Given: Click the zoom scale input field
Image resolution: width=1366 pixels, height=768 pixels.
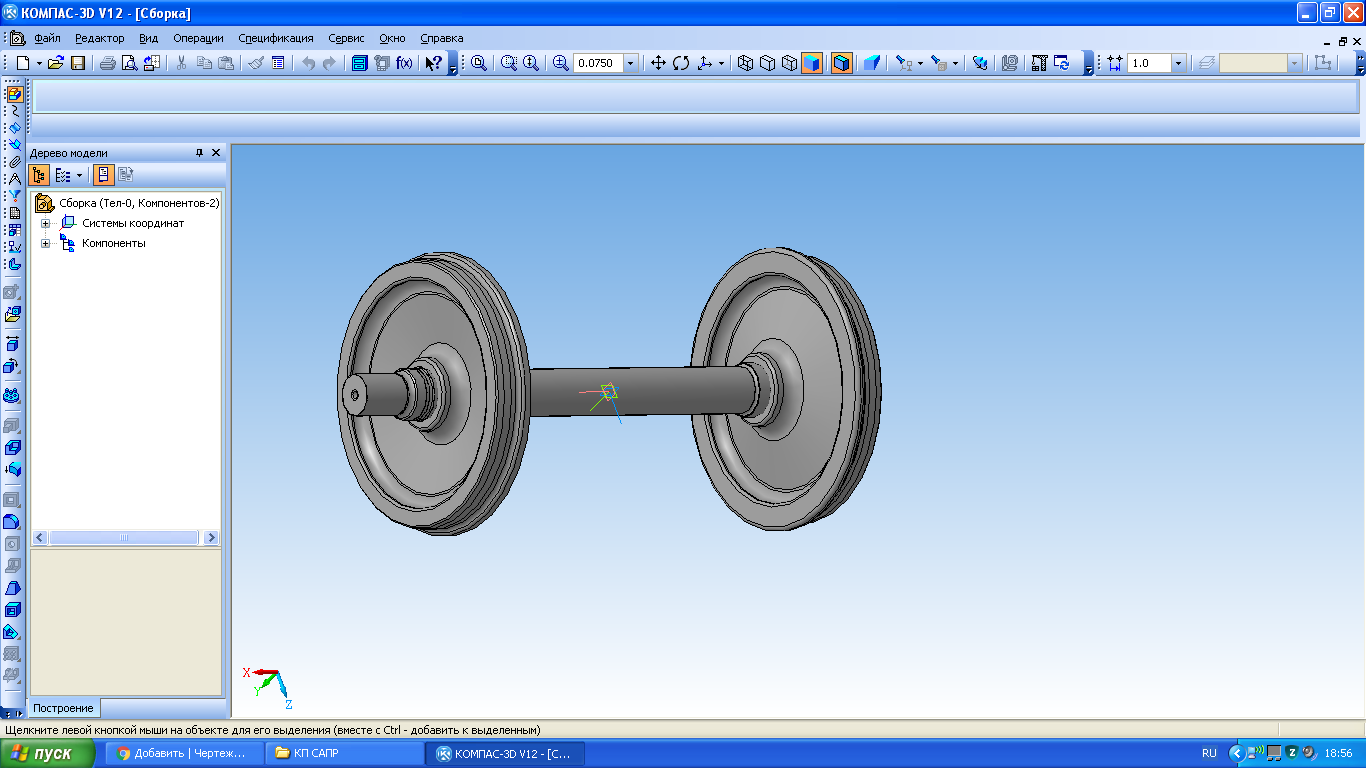Looking at the screenshot, I should [598, 63].
